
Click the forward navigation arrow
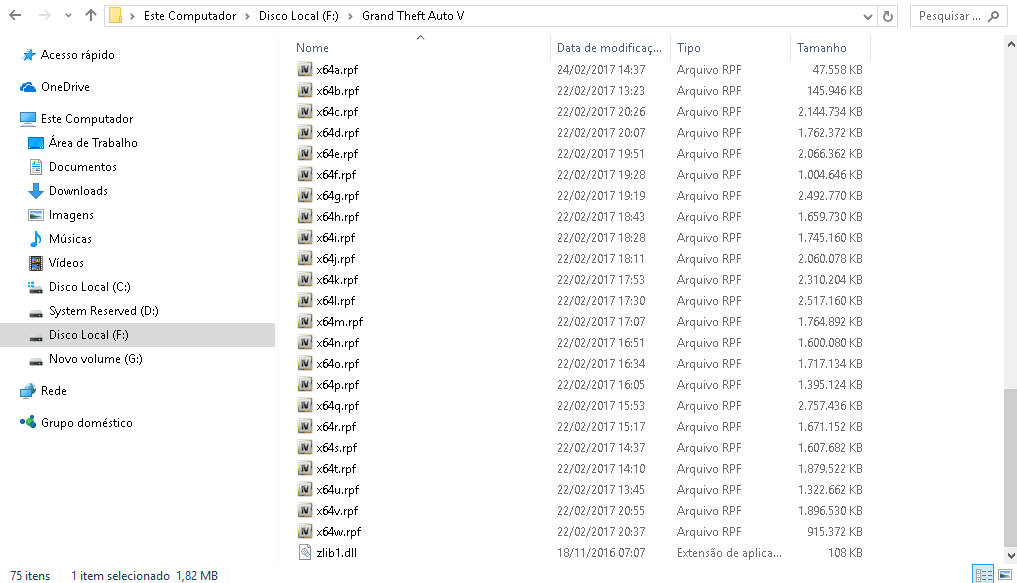(x=44, y=15)
